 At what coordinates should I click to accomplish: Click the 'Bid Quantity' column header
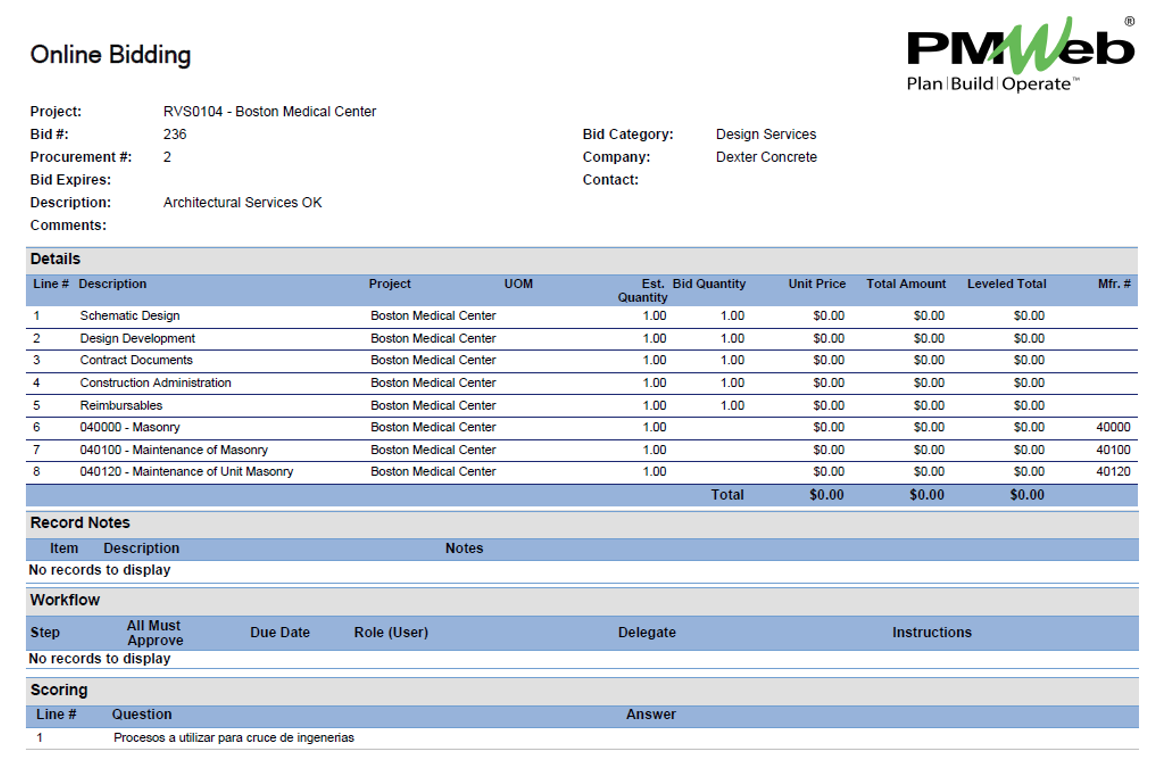point(709,284)
